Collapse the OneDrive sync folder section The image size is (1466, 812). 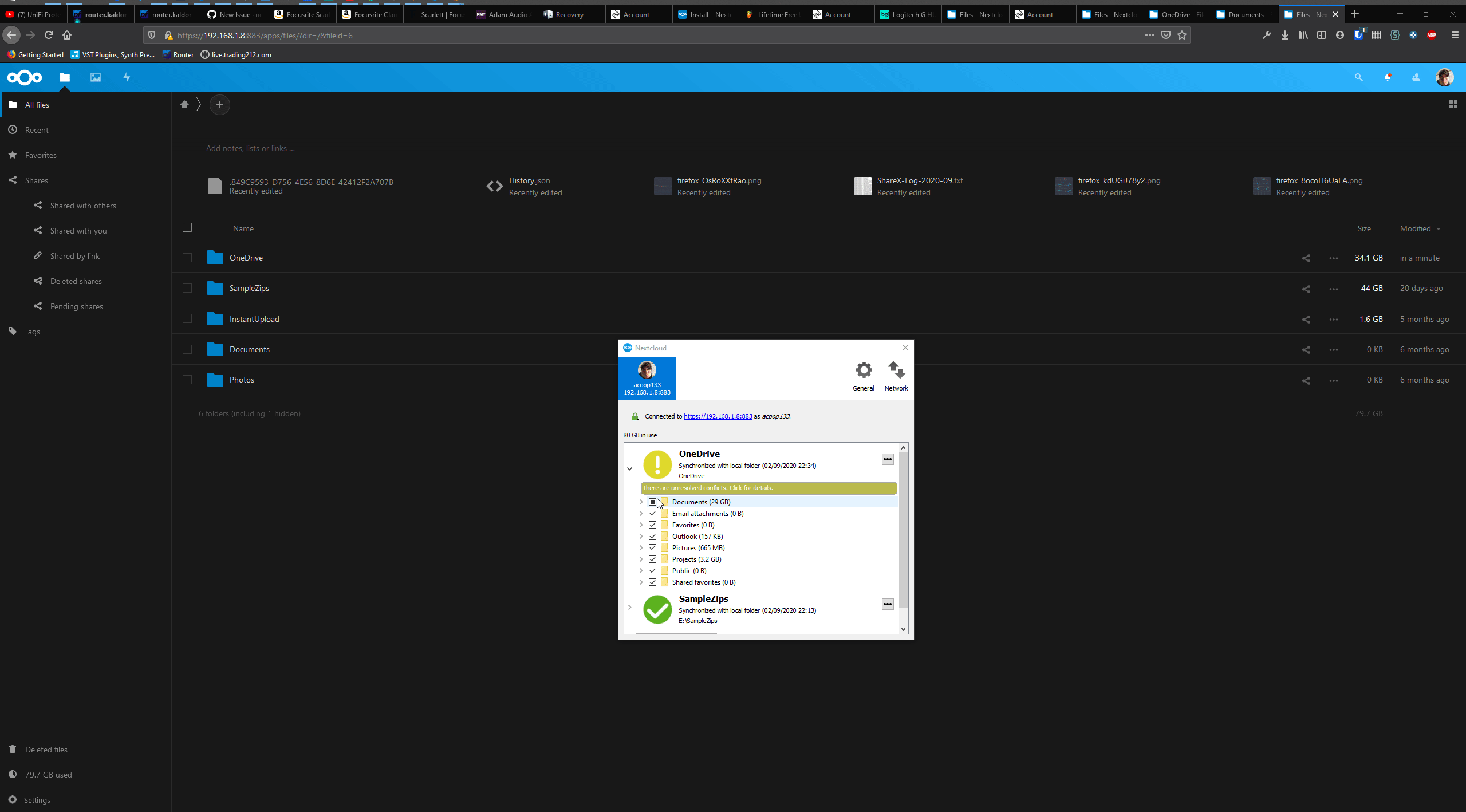pos(630,468)
